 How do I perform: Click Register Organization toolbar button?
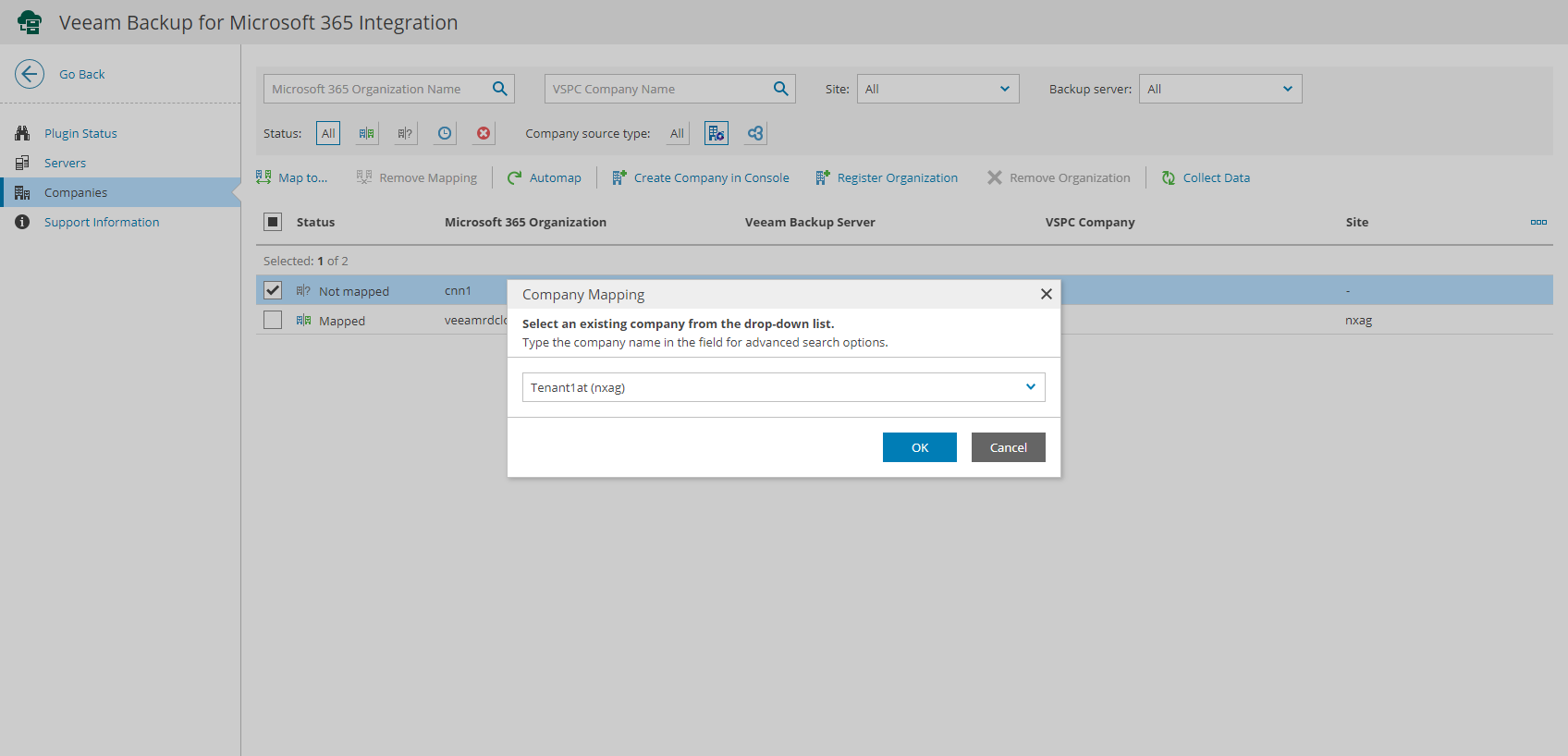887,177
